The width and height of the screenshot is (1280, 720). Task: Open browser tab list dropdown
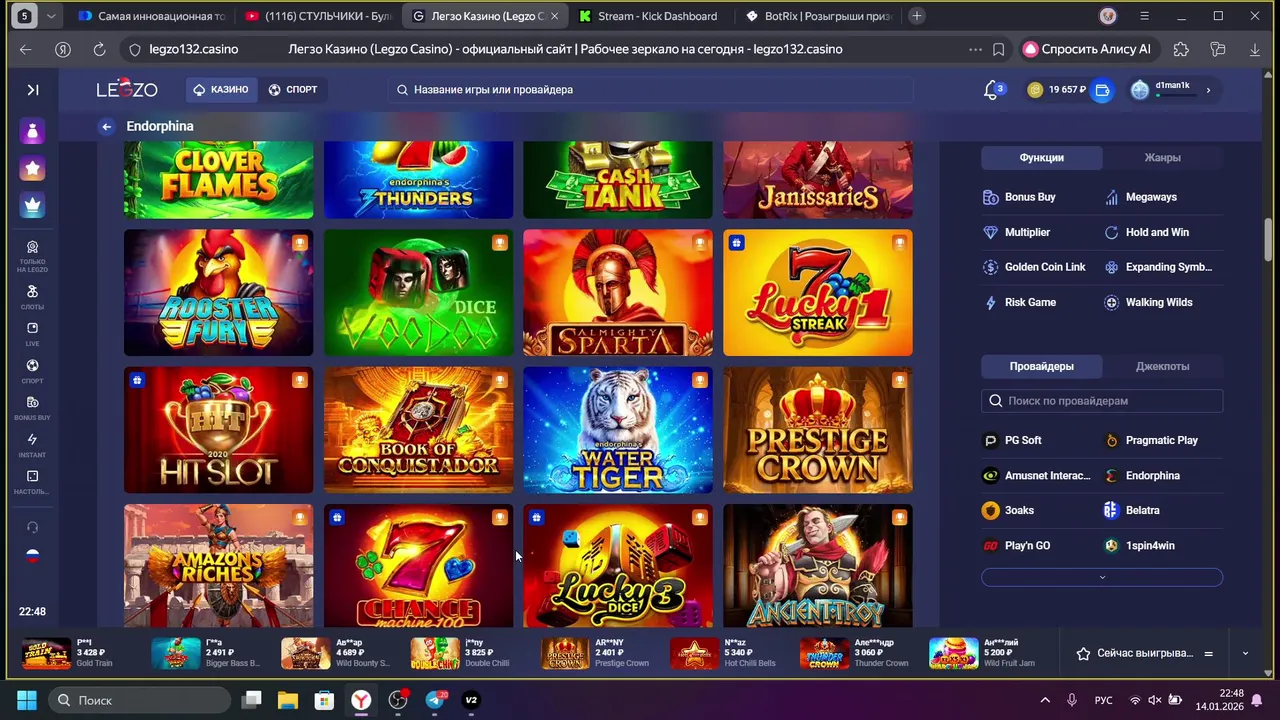pos(51,16)
